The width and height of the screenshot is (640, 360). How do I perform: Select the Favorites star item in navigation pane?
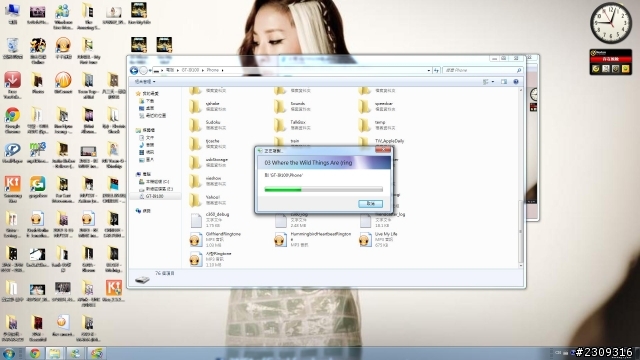point(147,93)
